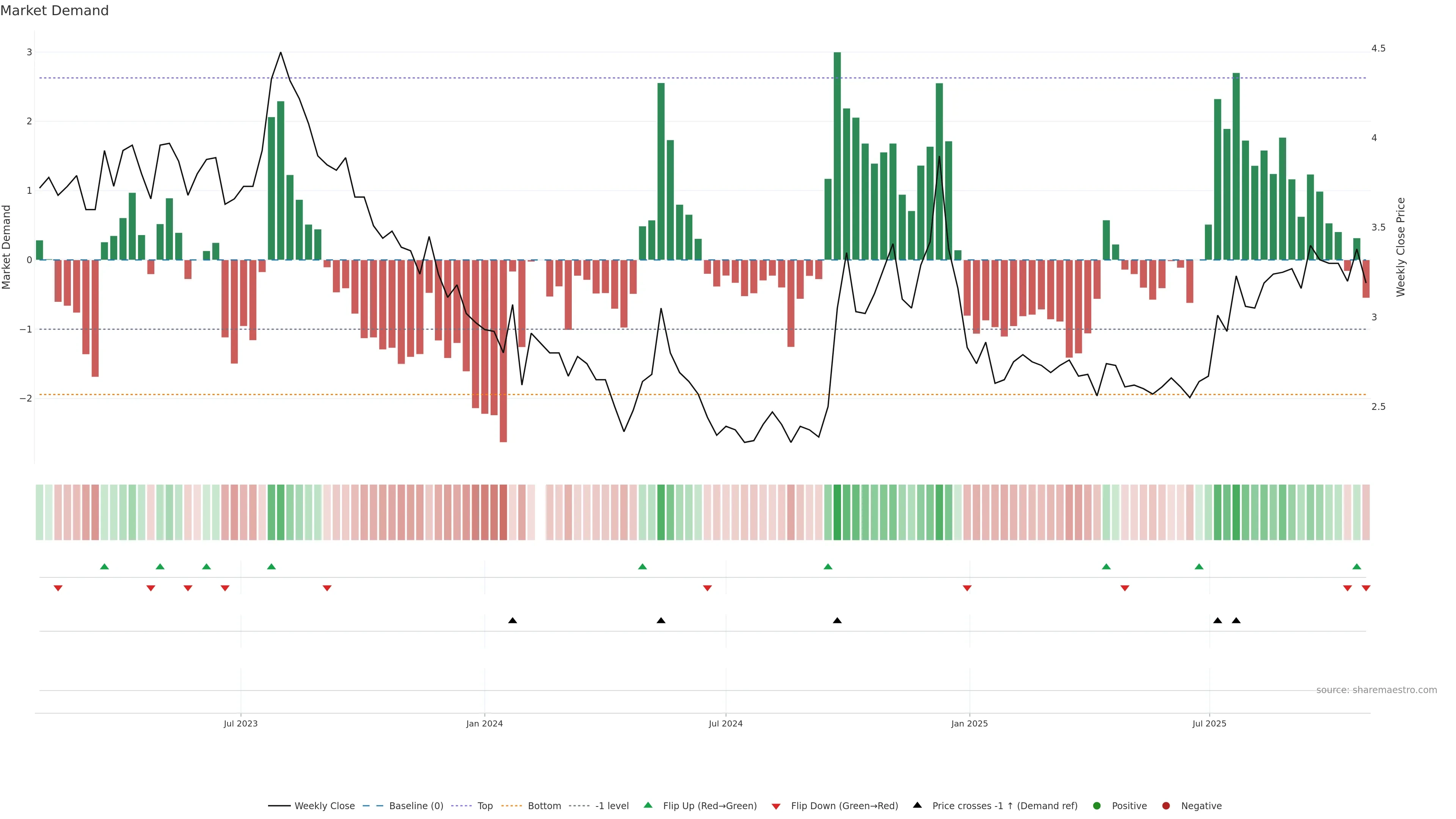The width and height of the screenshot is (1456, 819).
Task: Click the green Positive legend dot
Action: pos(1097,805)
